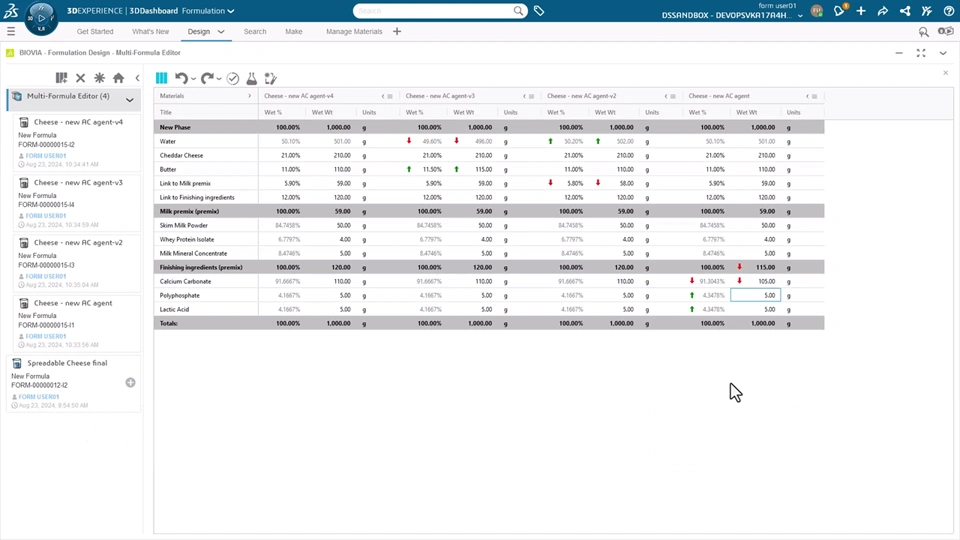Select the Cheese - new AC agent-v4 formula card
Image resolution: width=960 pixels, height=540 pixels.
tap(77, 142)
